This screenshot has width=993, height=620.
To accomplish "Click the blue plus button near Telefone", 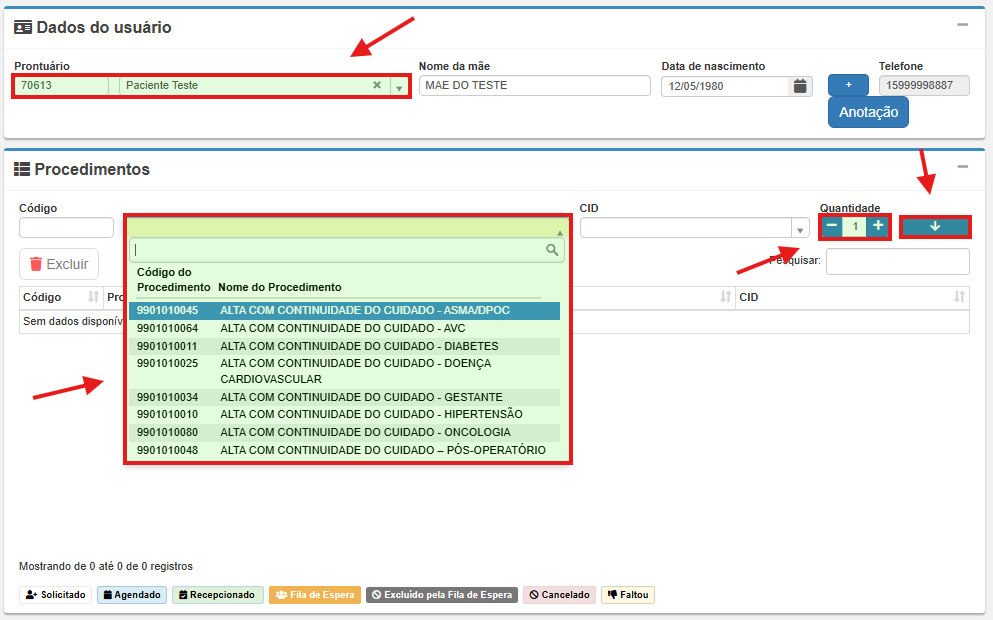I will pyautogui.click(x=848, y=85).
